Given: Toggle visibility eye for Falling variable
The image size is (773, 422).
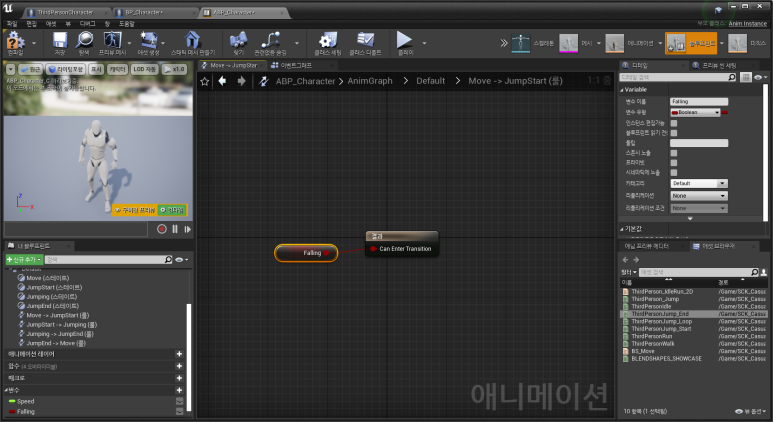Looking at the screenshot, I should point(180,411).
